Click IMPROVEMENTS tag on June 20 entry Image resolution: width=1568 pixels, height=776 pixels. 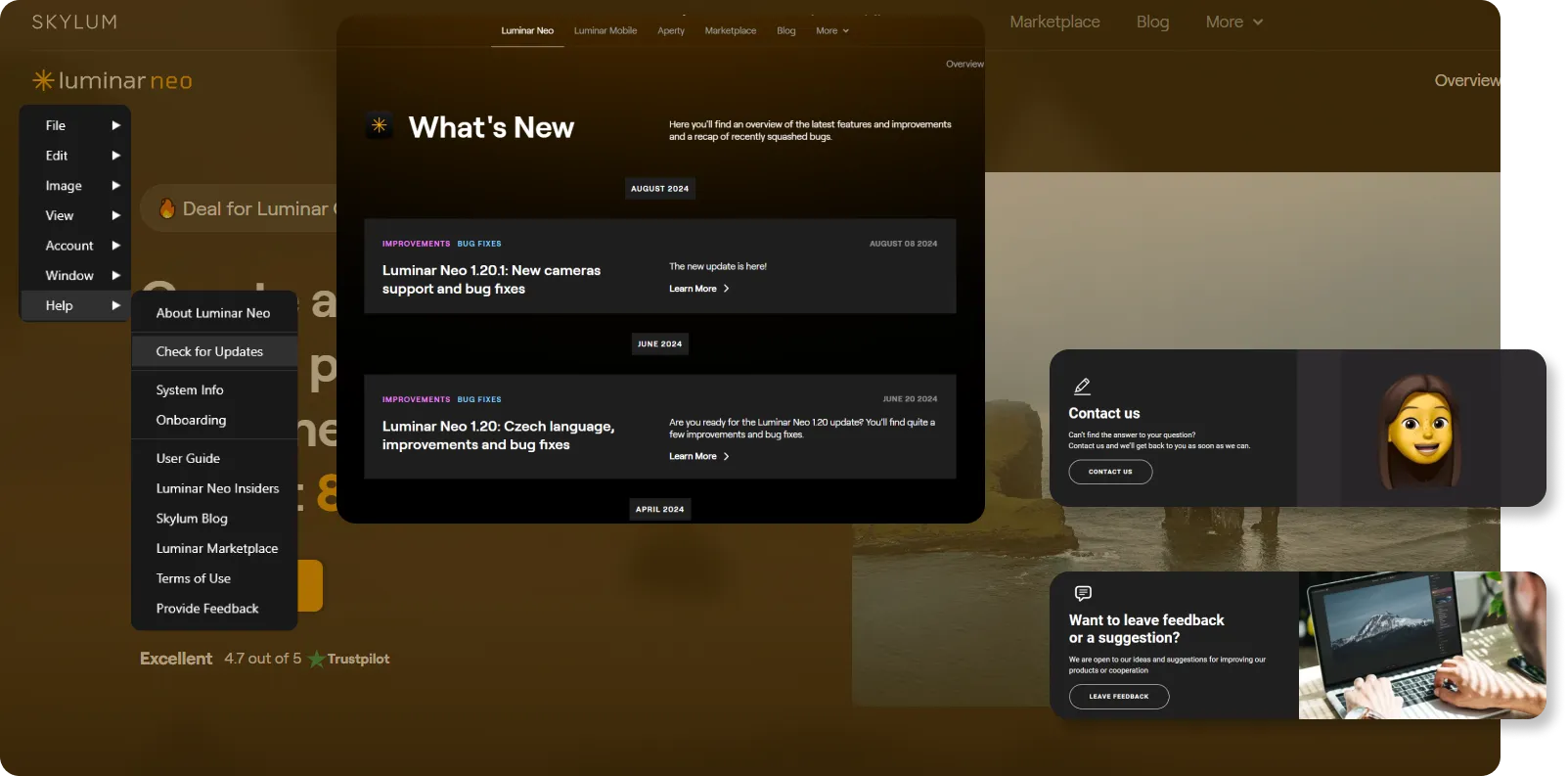[x=416, y=399]
